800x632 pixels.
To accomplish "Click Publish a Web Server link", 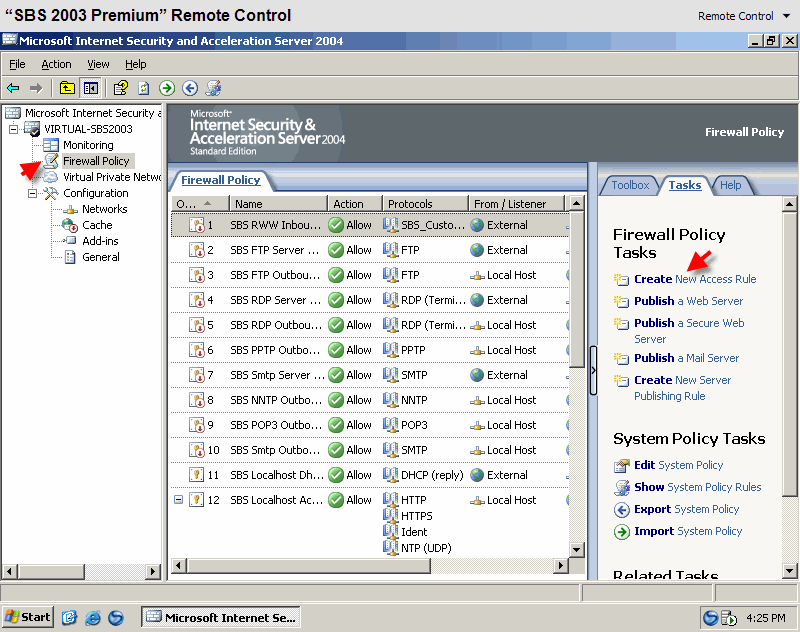I will point(688,301).
